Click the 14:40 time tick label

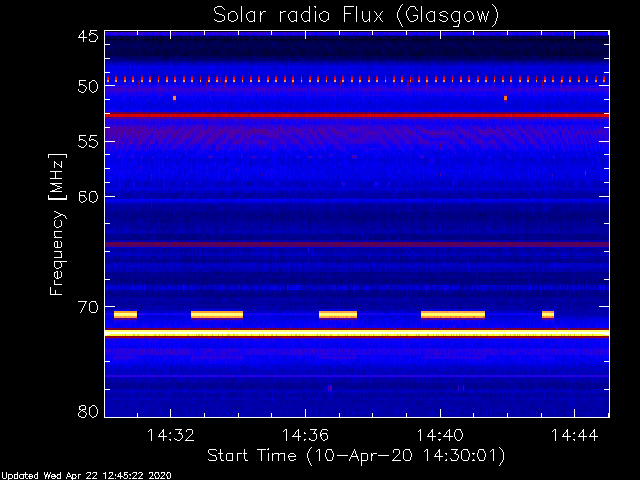pyautogui.click(x=440, y=435)
